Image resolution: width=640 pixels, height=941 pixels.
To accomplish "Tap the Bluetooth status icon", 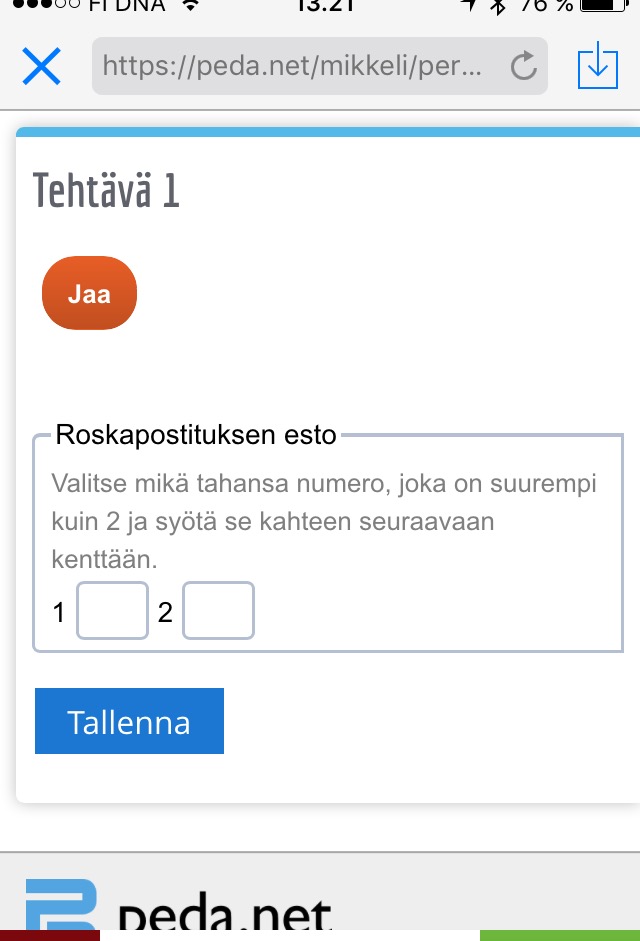I will coord(498,6).
